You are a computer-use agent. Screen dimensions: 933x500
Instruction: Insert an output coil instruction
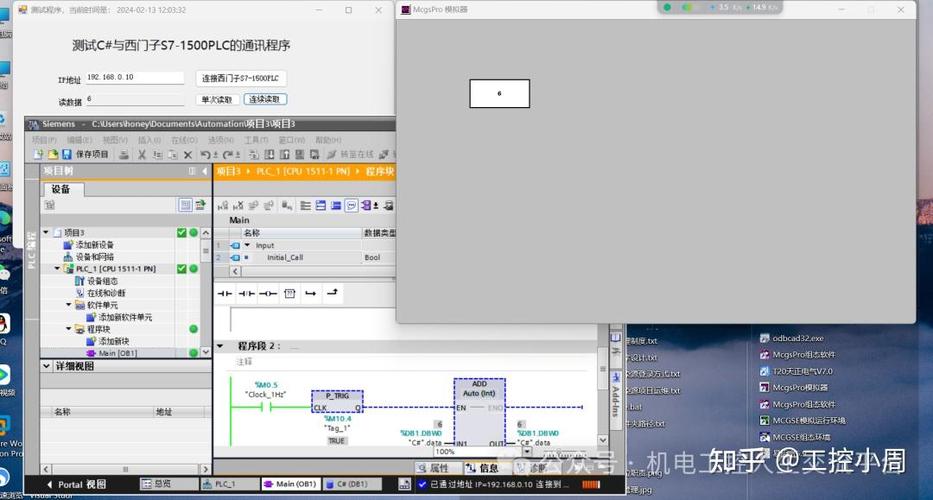pos(268,293)
